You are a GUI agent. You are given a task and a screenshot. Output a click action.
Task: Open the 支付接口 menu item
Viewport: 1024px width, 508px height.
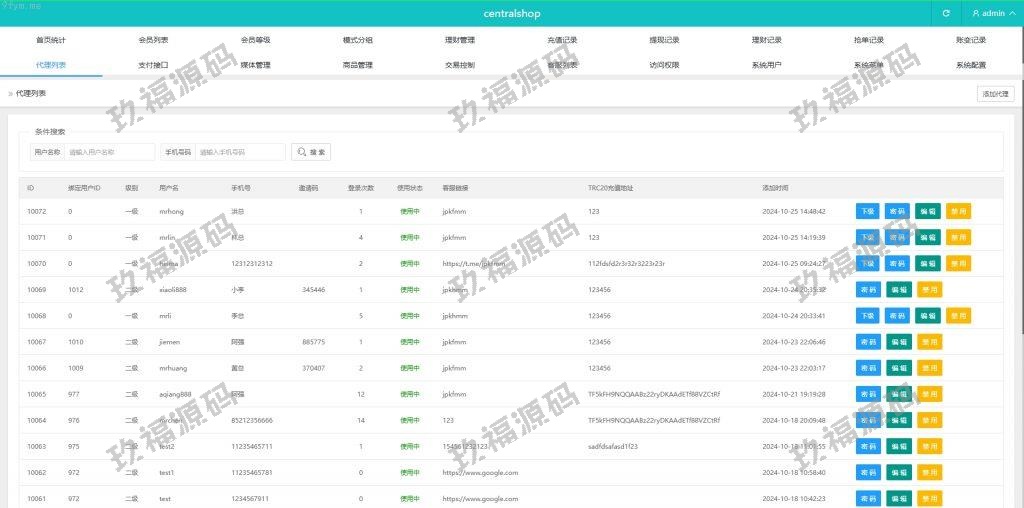(x=153, y=65)
